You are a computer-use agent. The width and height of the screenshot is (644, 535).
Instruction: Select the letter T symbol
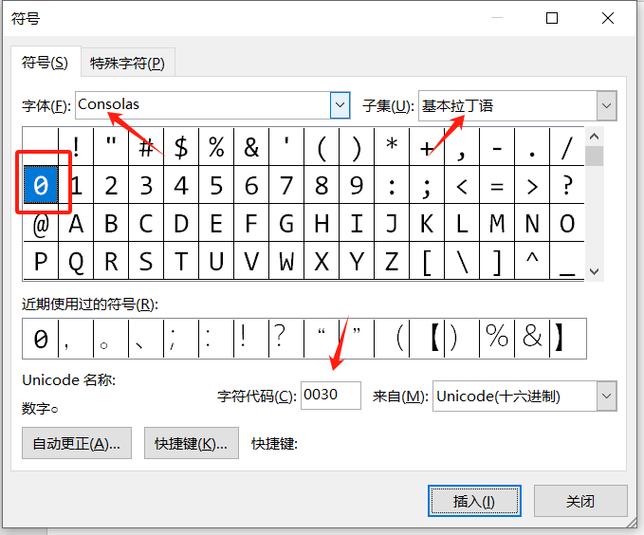coord(181,261)
